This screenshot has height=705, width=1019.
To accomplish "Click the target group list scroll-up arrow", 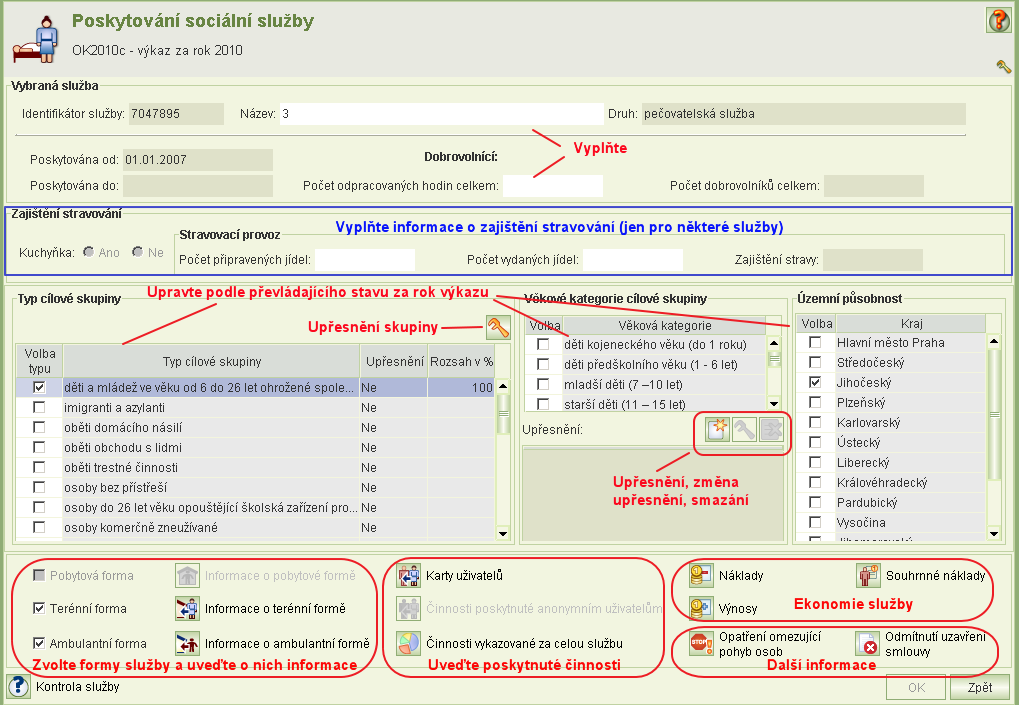I will coord(503,386).
